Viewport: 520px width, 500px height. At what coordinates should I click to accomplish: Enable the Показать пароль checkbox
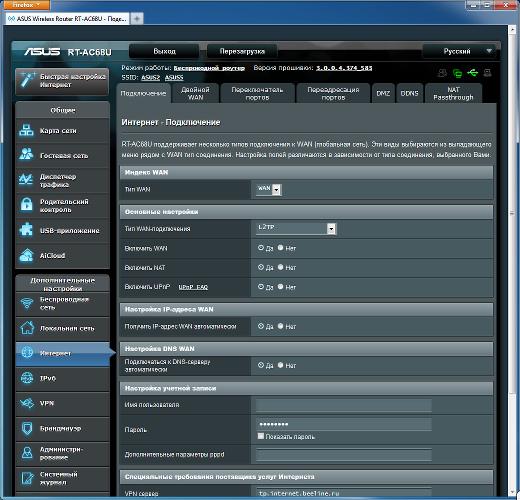(x=261, y=436)
